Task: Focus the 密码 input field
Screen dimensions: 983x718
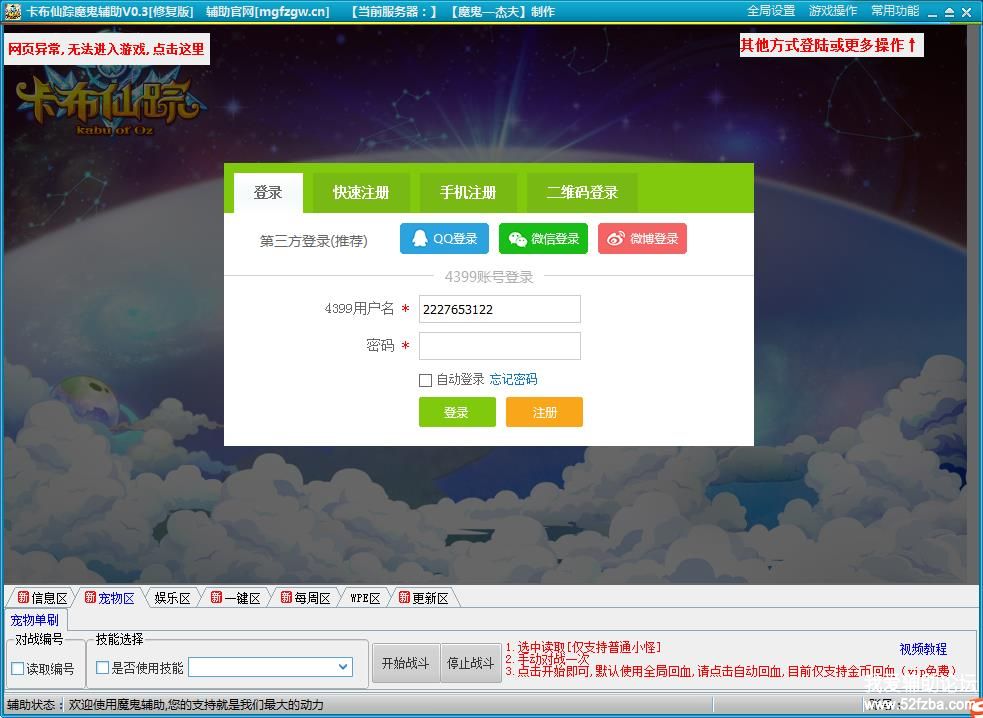Action: point(500,346)
